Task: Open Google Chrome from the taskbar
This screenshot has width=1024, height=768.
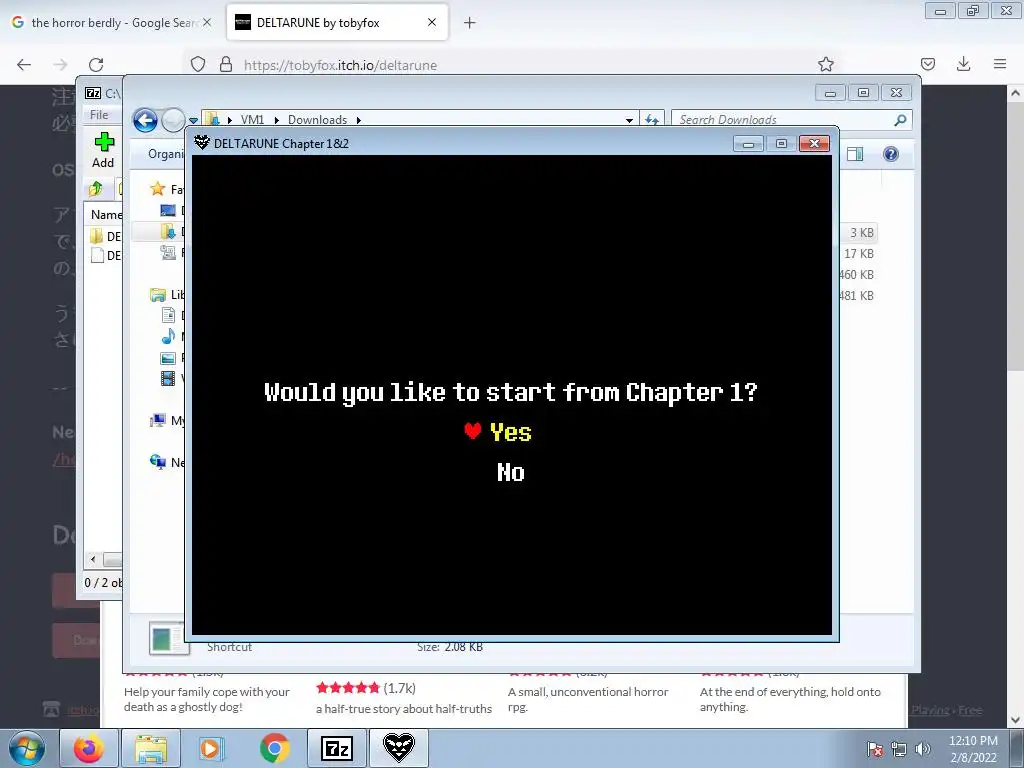Action: click(274, 748)
